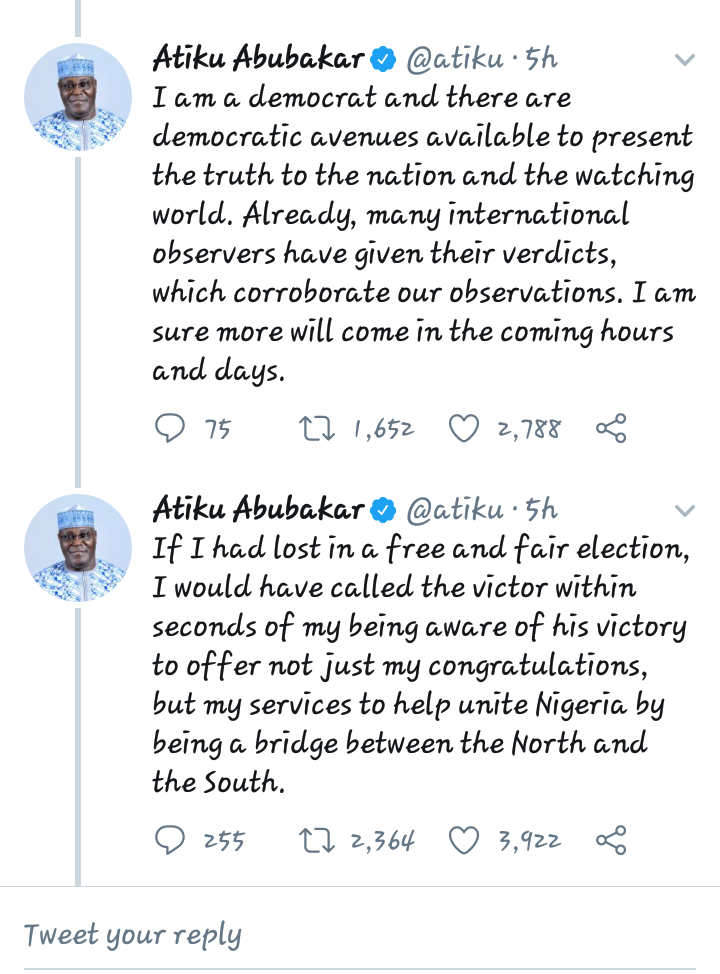This screenshot has width=720, height=974.
Task: Share the tweet about international observers
Action: coord(610,429)
